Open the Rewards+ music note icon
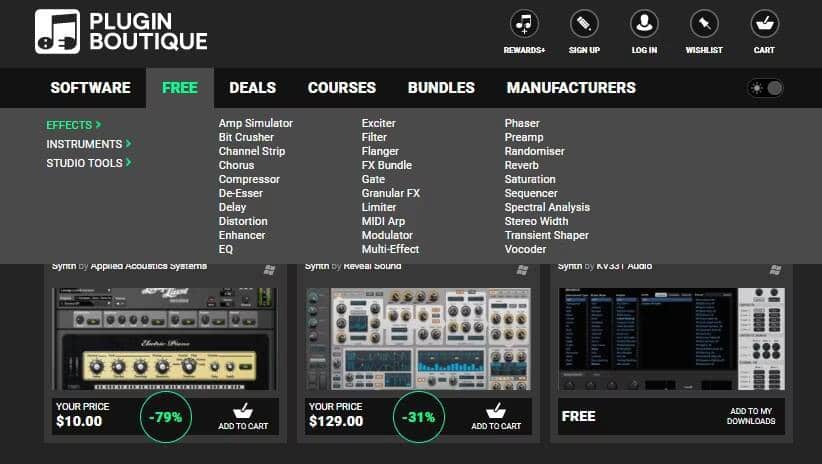Viewport: 822px width, 464px height. [x=524, y=24]
